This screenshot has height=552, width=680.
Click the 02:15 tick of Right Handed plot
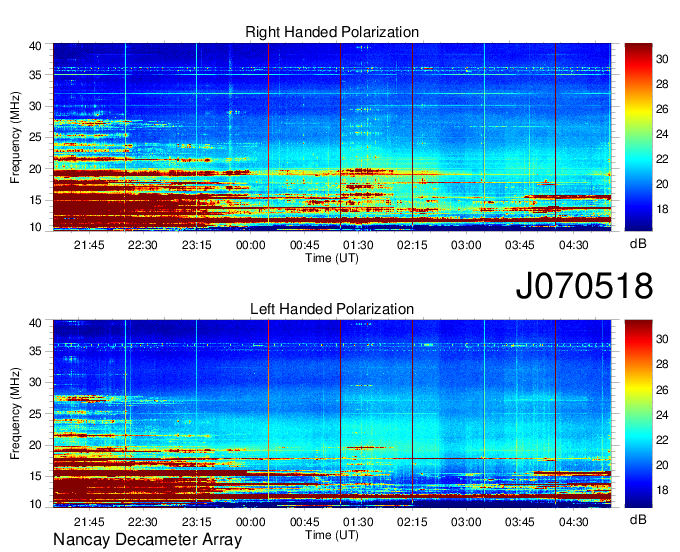point(412,245)
